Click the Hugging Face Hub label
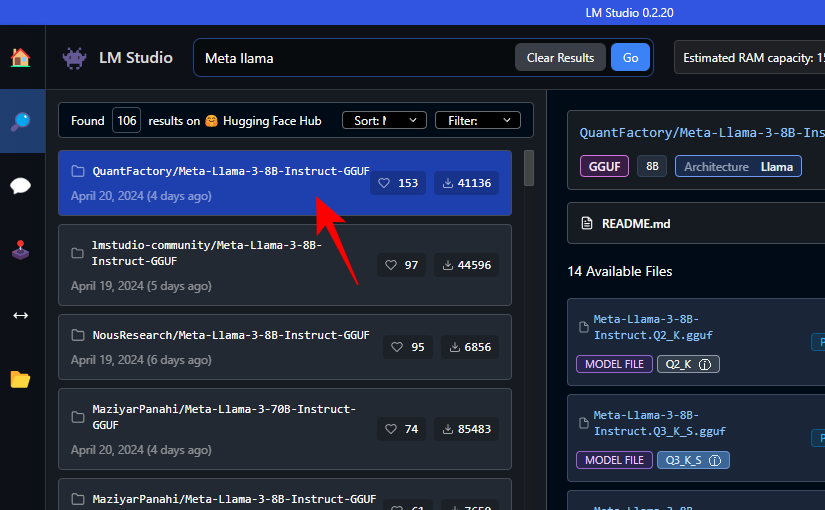 272,121
